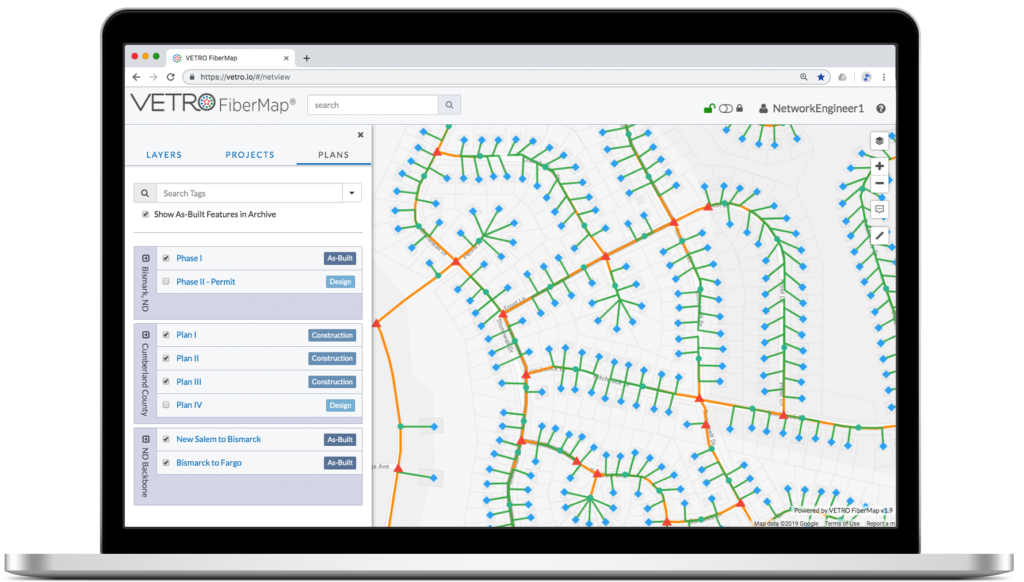Select the Plans tab
Viewport: 1024px width, 582px height.
point(334,155)
